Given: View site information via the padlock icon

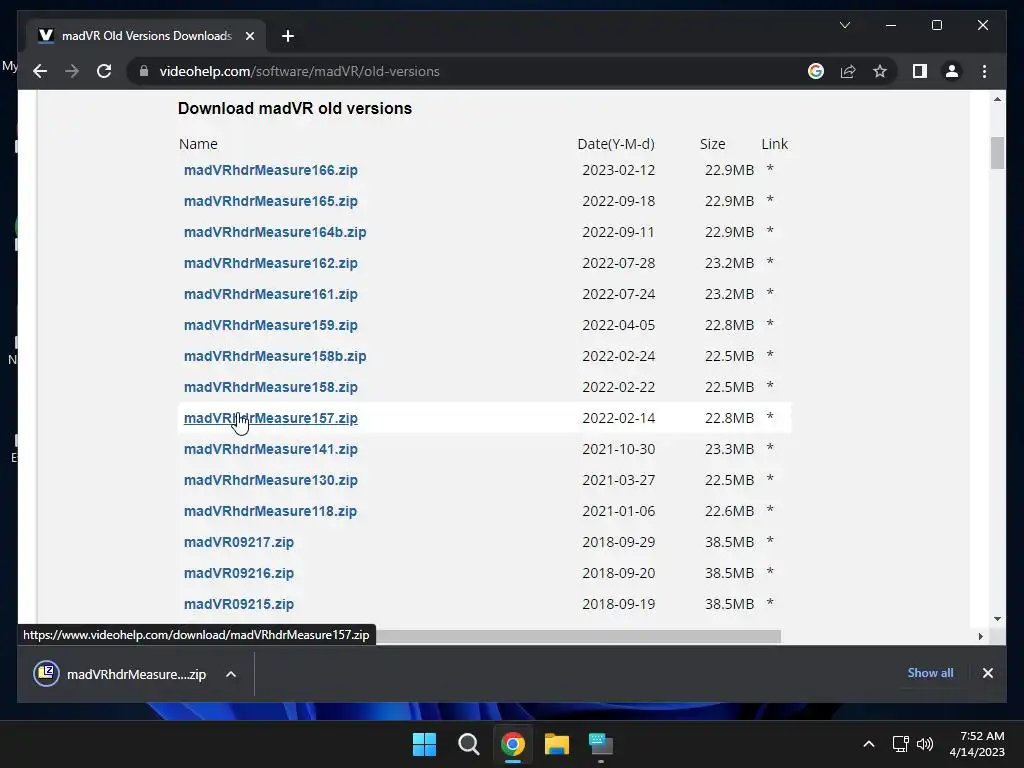Looking at the screenshot, I should coord(144,71).
